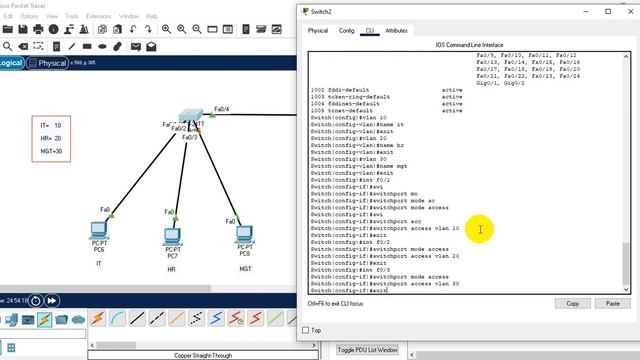Click the Zoom In magnifier icon
Screen dimensions: 640x360
point(166,29)
